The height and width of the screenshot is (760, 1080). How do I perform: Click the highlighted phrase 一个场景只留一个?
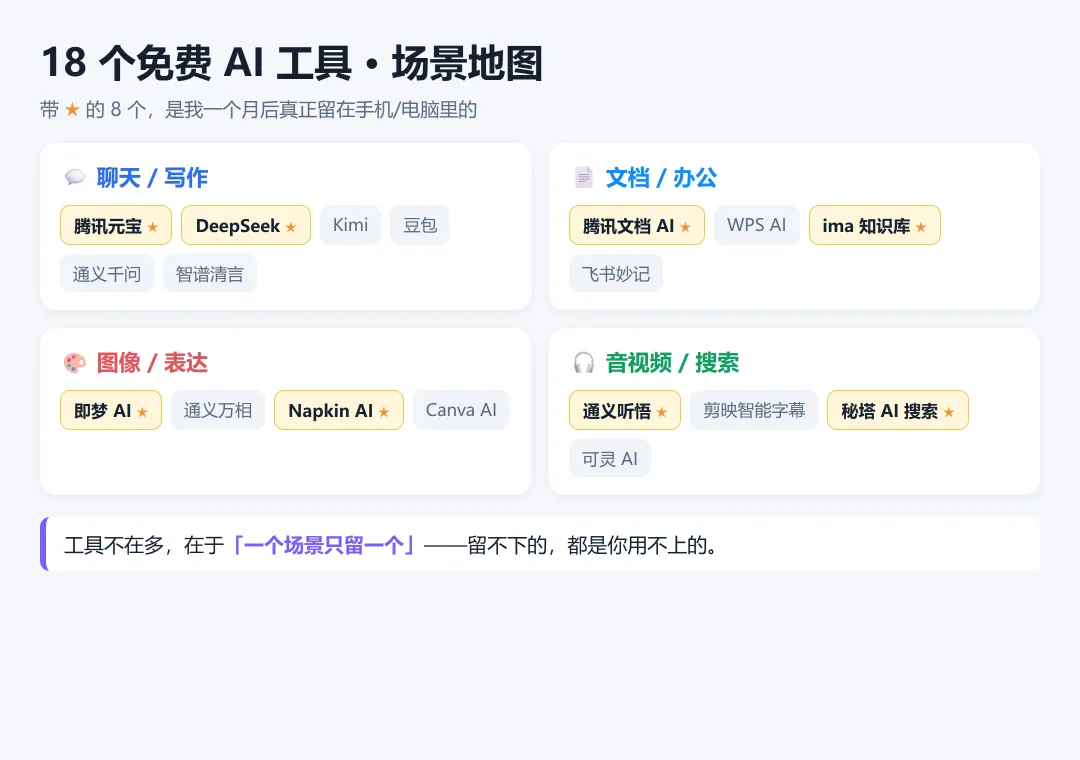click(324, 546)
